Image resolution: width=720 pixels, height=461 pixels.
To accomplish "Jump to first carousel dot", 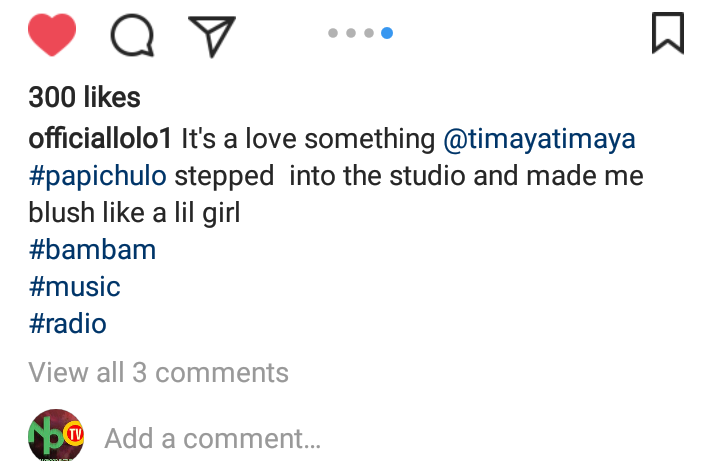I will (x=333, y=33).
